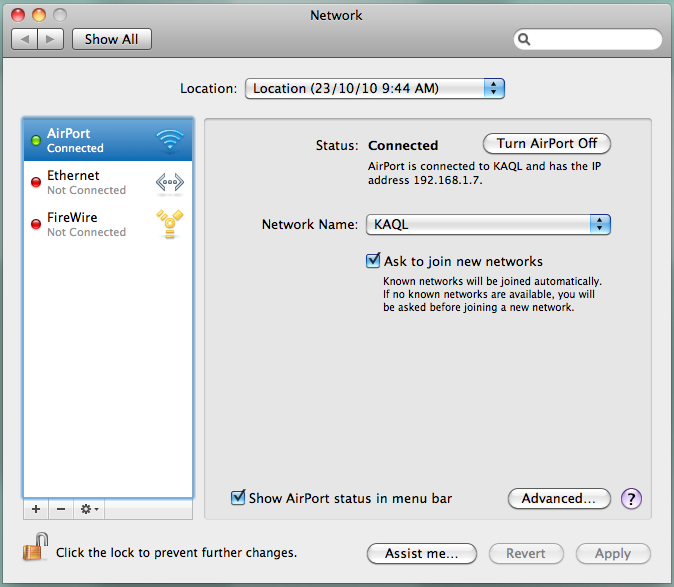Screen dimensions: 674x587
Task: Click the search magnifier icon
Action: pos(524,40)
